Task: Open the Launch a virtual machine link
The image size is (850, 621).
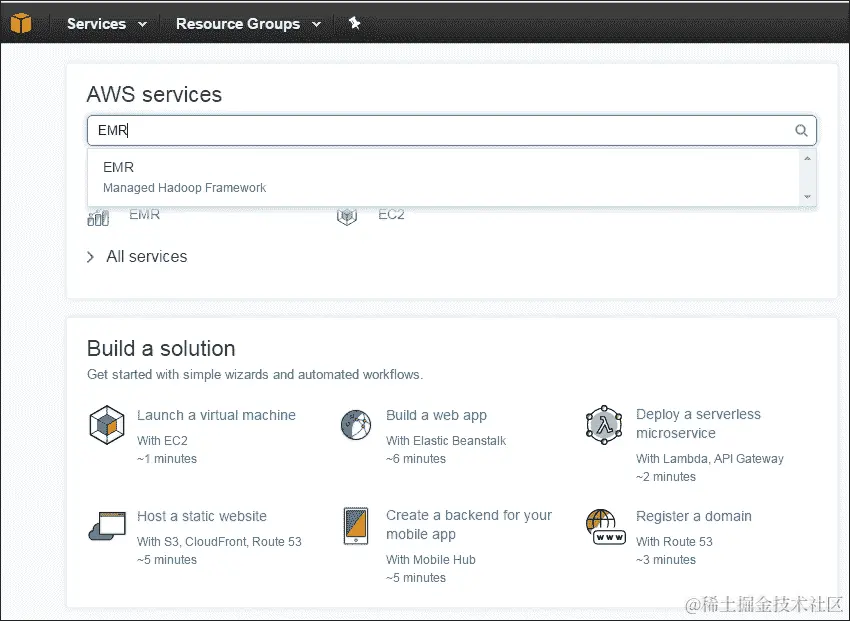Action: coord(216,415)
